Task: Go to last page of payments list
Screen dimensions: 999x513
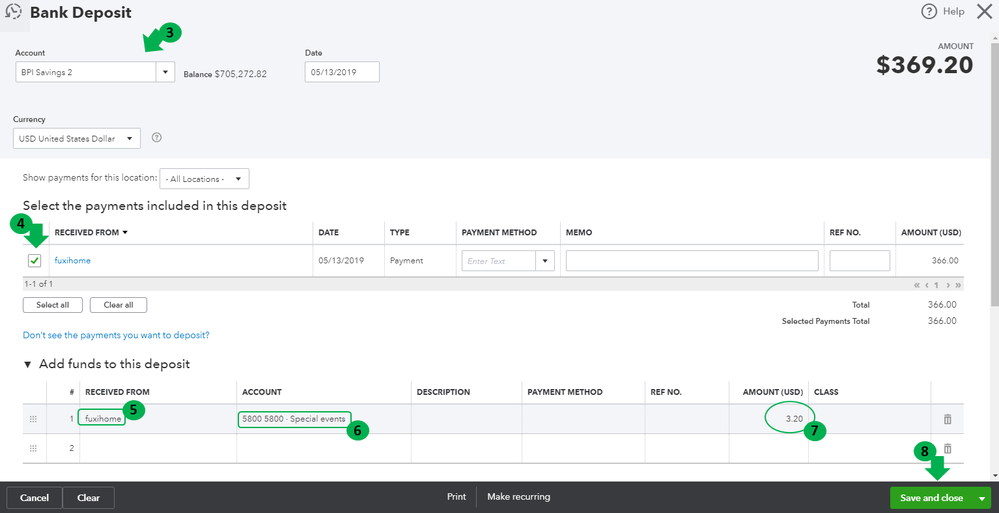Action: click(x=958, y=285)
